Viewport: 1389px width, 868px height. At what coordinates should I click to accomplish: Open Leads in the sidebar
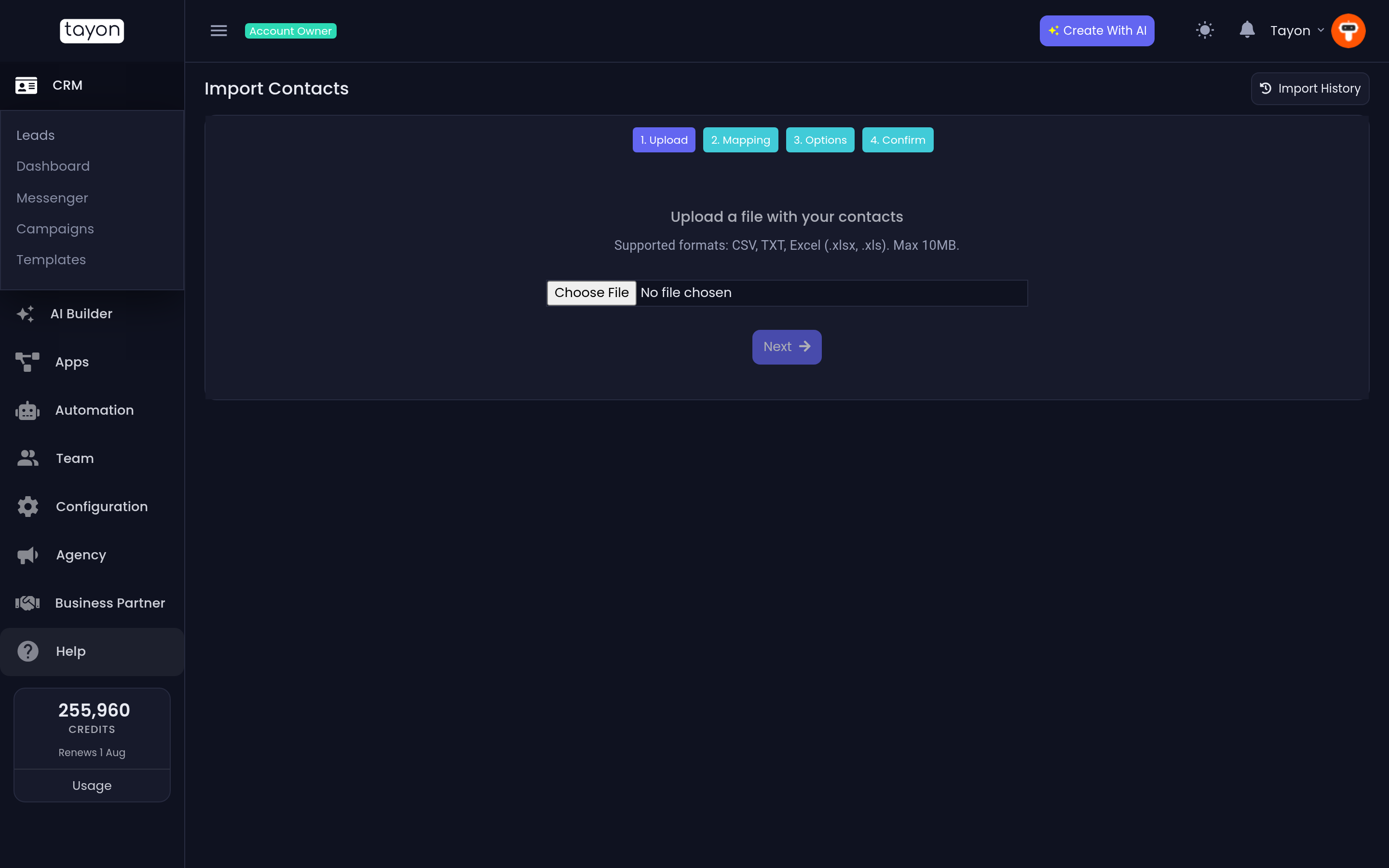click(x=36, y=136)
